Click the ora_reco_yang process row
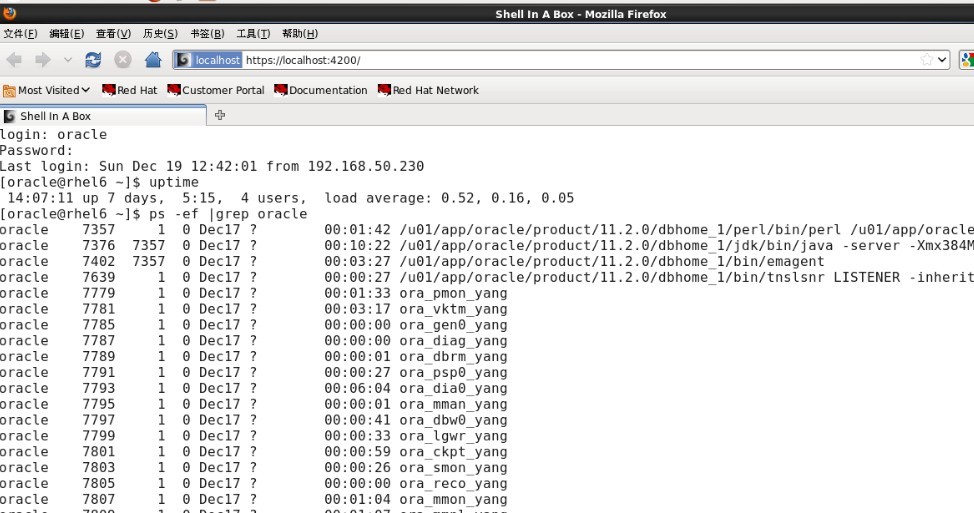The image size is (974, 513). point(253,483)
